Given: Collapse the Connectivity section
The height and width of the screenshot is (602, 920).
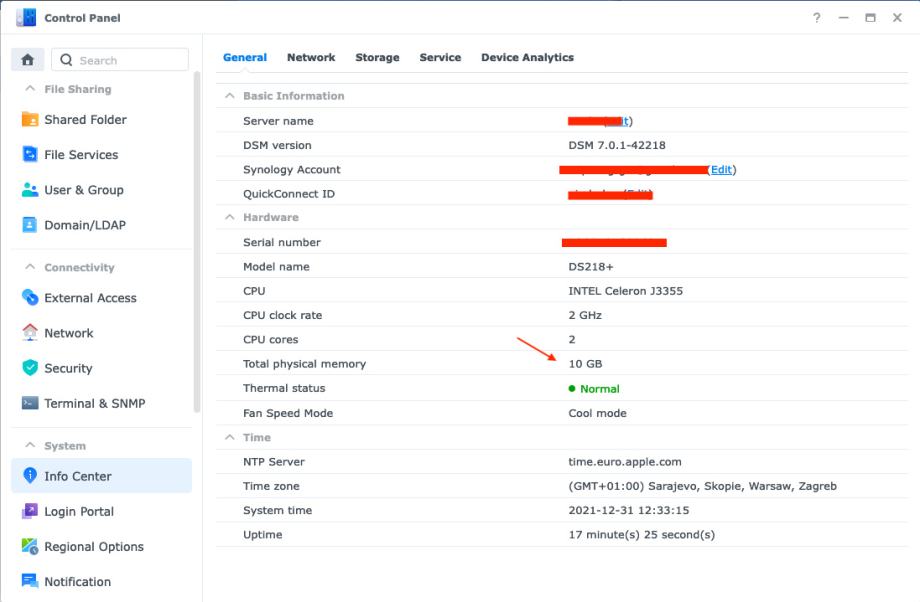Looking at the screenshot, I should click(x=30, y=267).
